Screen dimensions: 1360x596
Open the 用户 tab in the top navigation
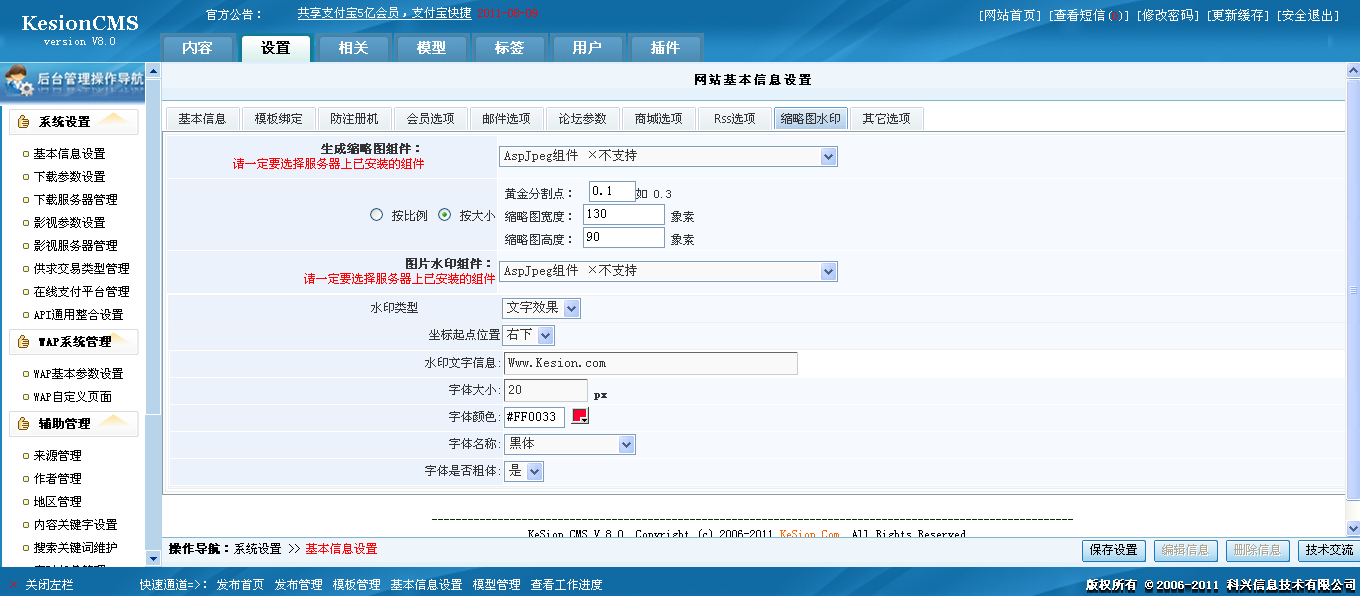pos(587,47)
